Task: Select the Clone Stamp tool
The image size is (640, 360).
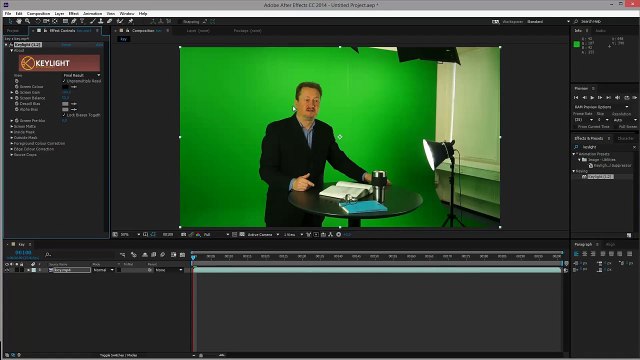Action: [x=101, y=21]
